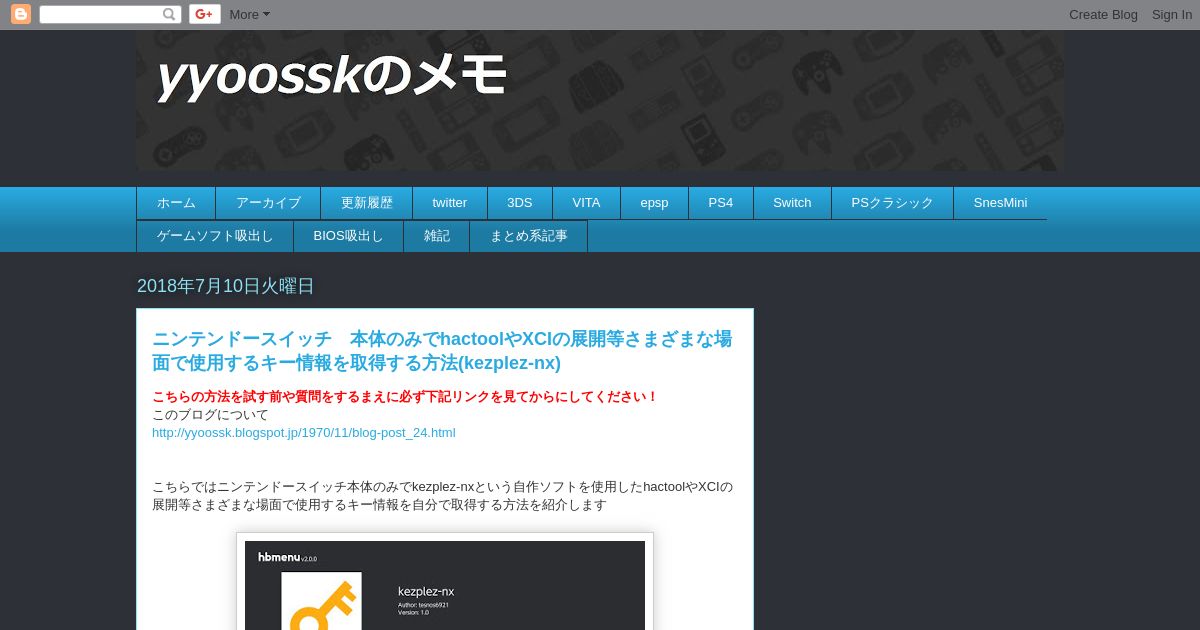Select the 3DS tab

pos(520,202)
